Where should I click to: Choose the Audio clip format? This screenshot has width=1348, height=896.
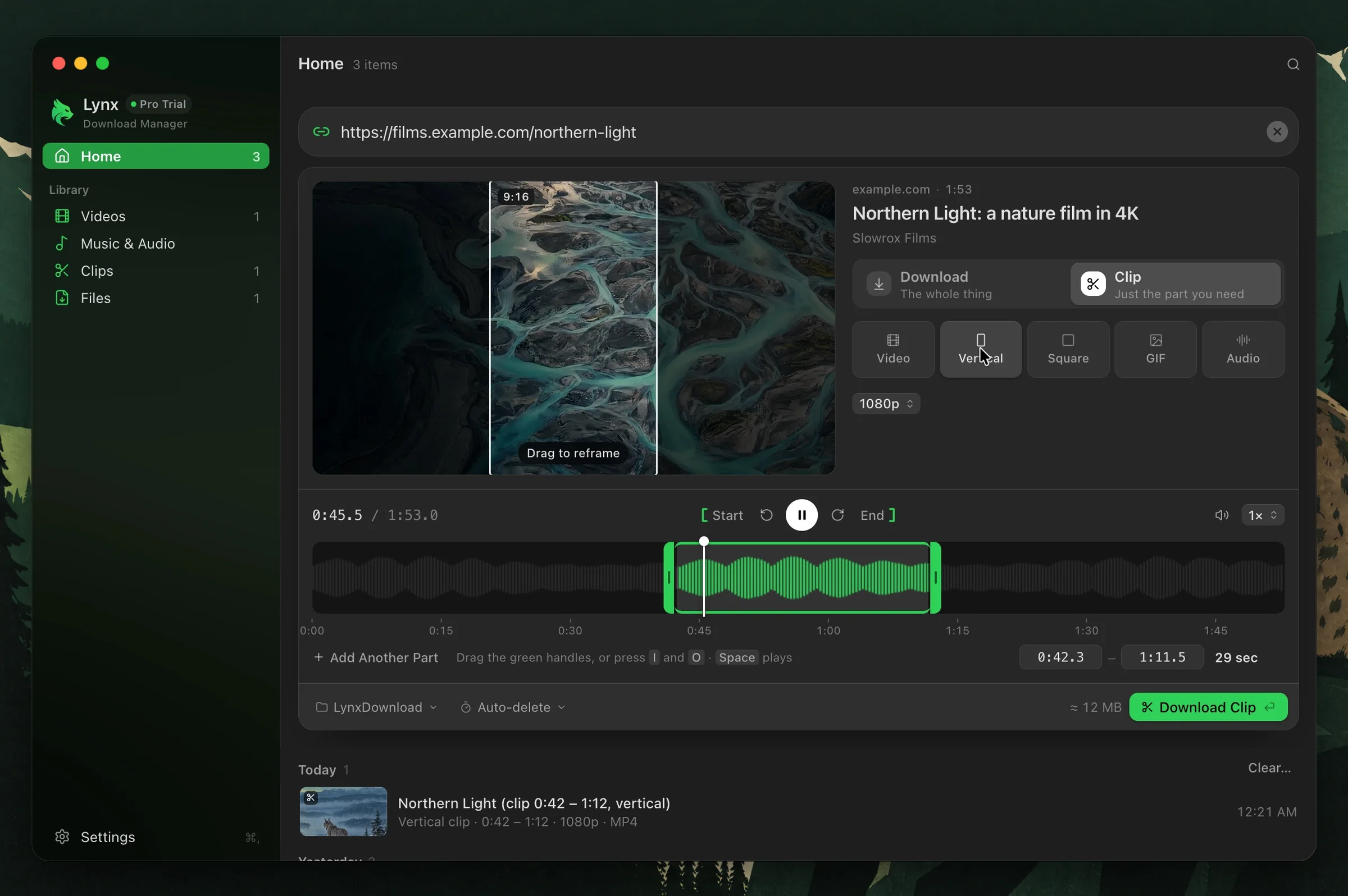1243,349
